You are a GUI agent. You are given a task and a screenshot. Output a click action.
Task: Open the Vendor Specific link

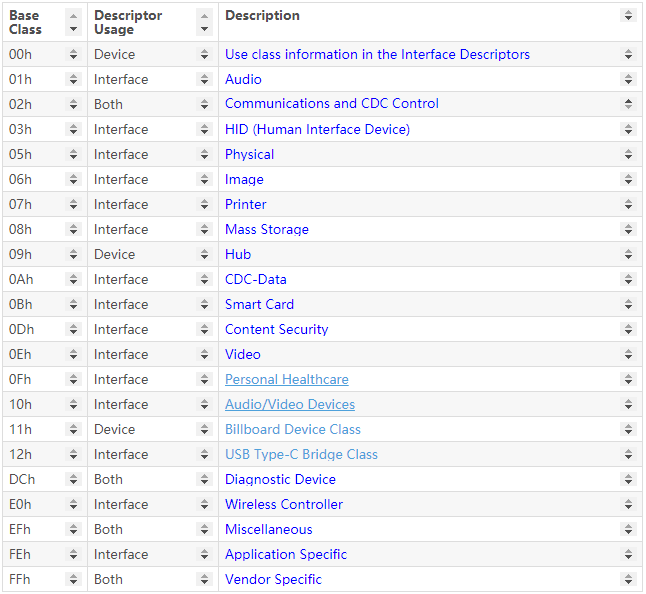273,579
